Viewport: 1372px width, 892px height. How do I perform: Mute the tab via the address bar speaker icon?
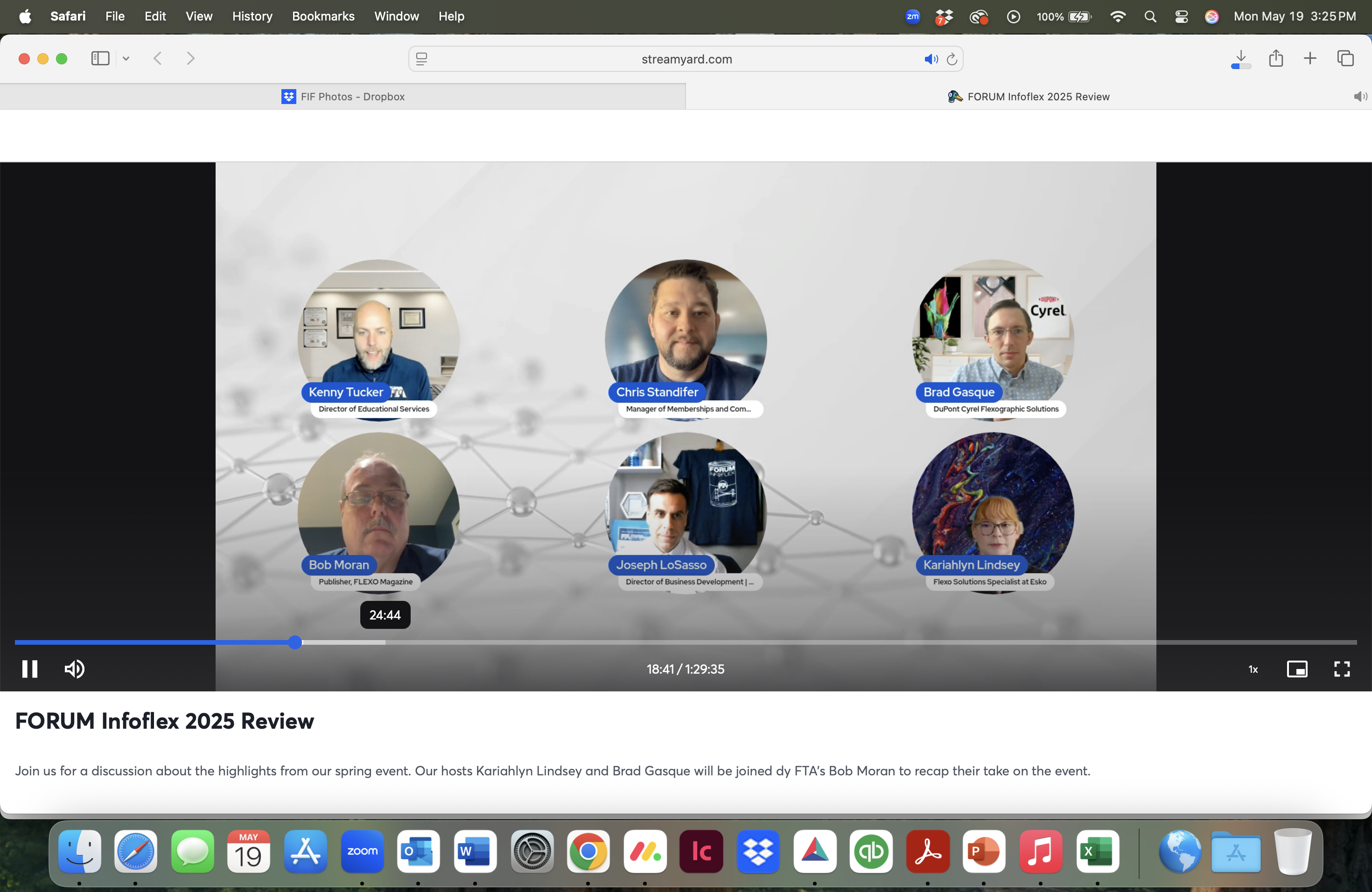tap(930, 59)
